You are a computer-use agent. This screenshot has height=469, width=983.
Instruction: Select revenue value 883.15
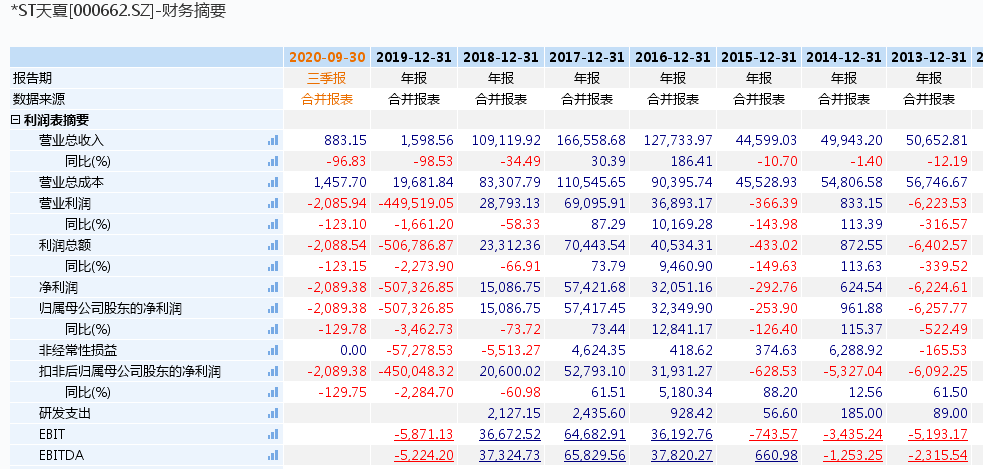[346, 140]
